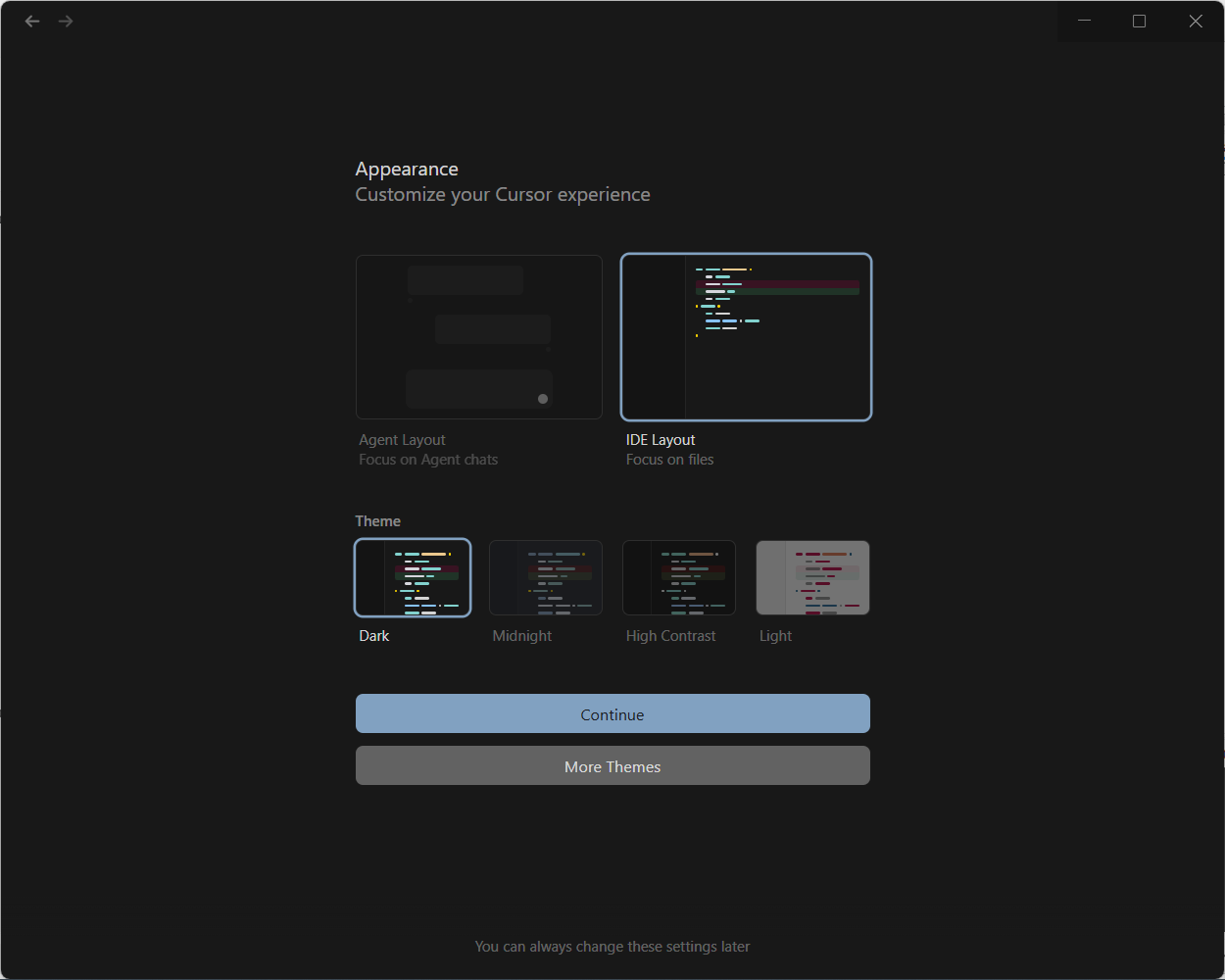Choose the Midnight theme thumbnail
1225x980 pixels.
(546, 577)
